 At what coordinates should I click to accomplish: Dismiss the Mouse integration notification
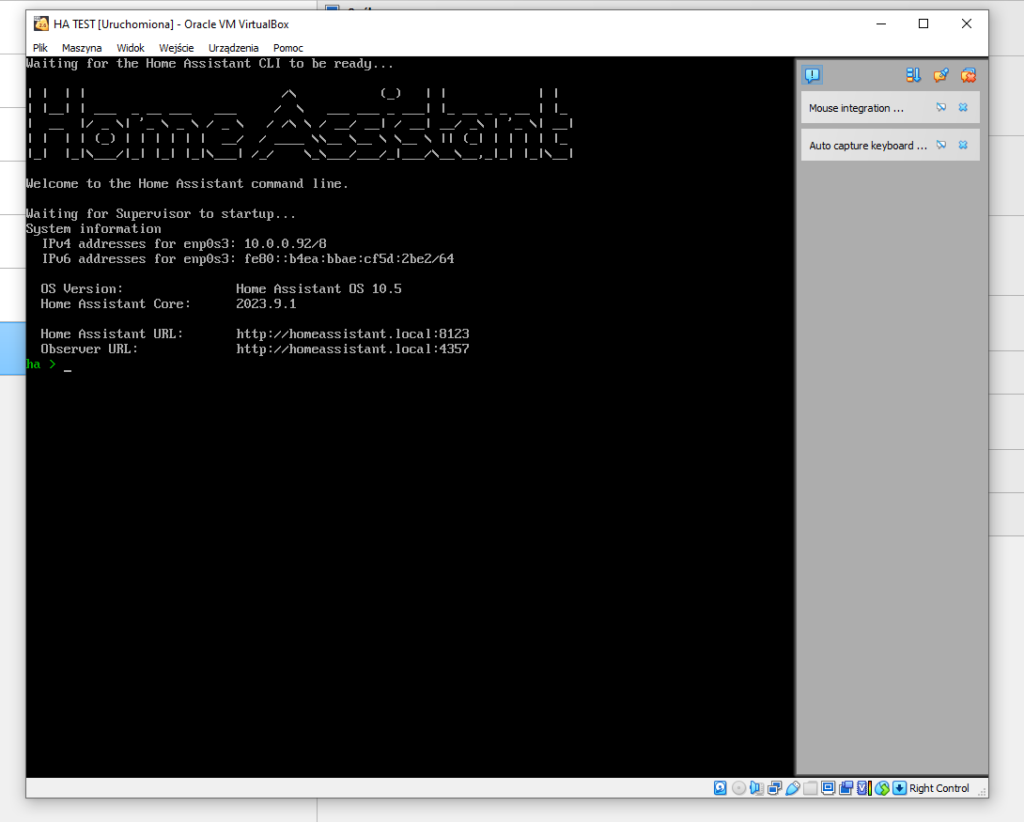click(963, 107)
